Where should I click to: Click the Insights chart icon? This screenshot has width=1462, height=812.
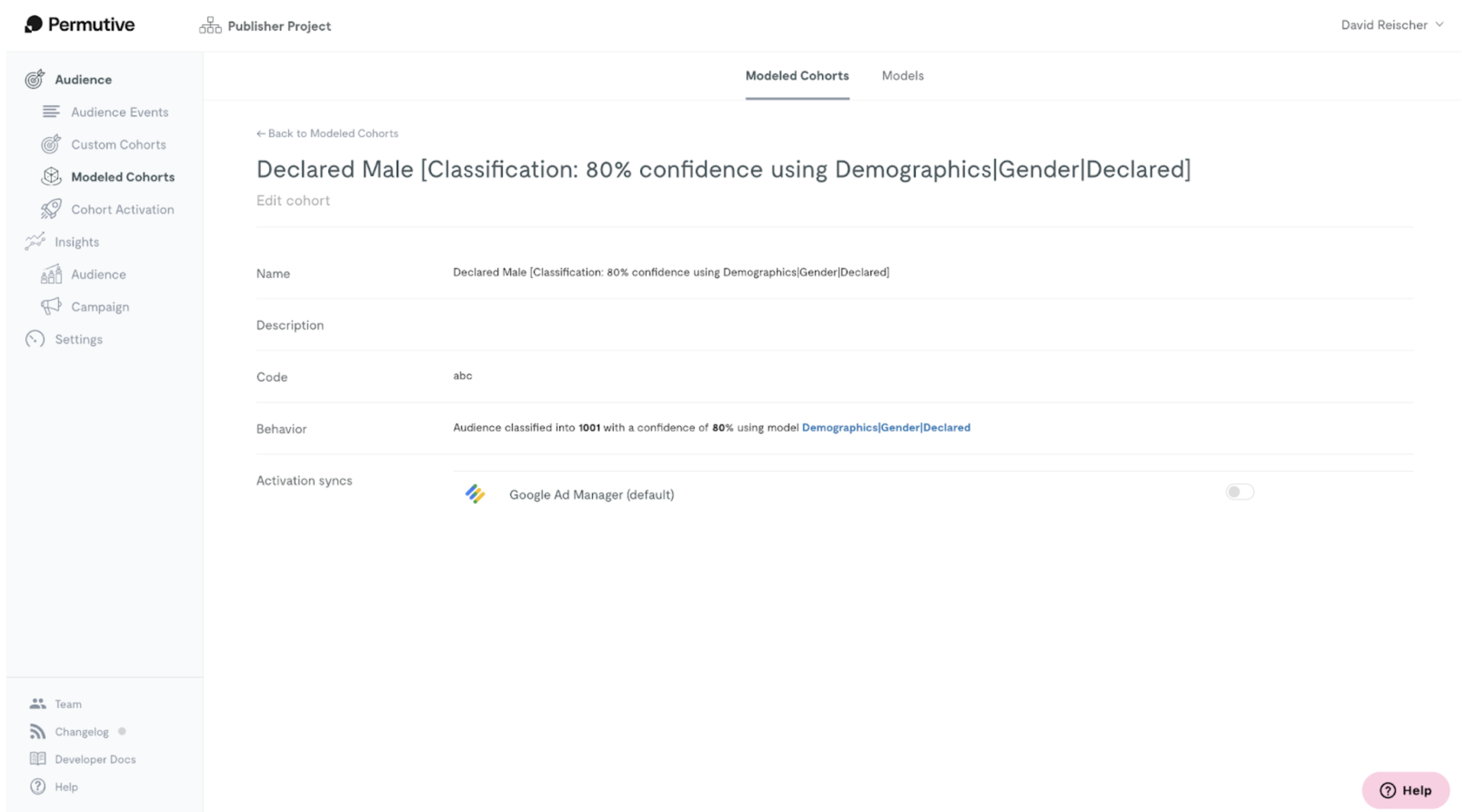[35, 241]
